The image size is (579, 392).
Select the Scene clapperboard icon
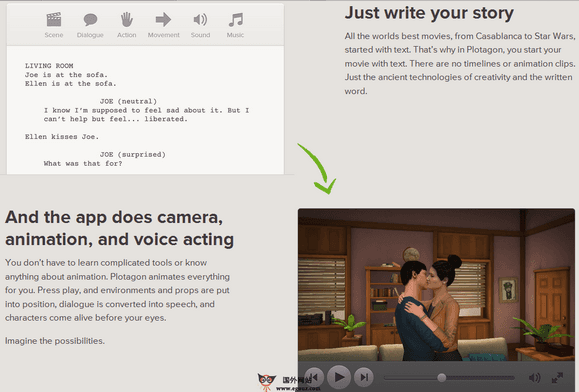click(x=54, y=20)
